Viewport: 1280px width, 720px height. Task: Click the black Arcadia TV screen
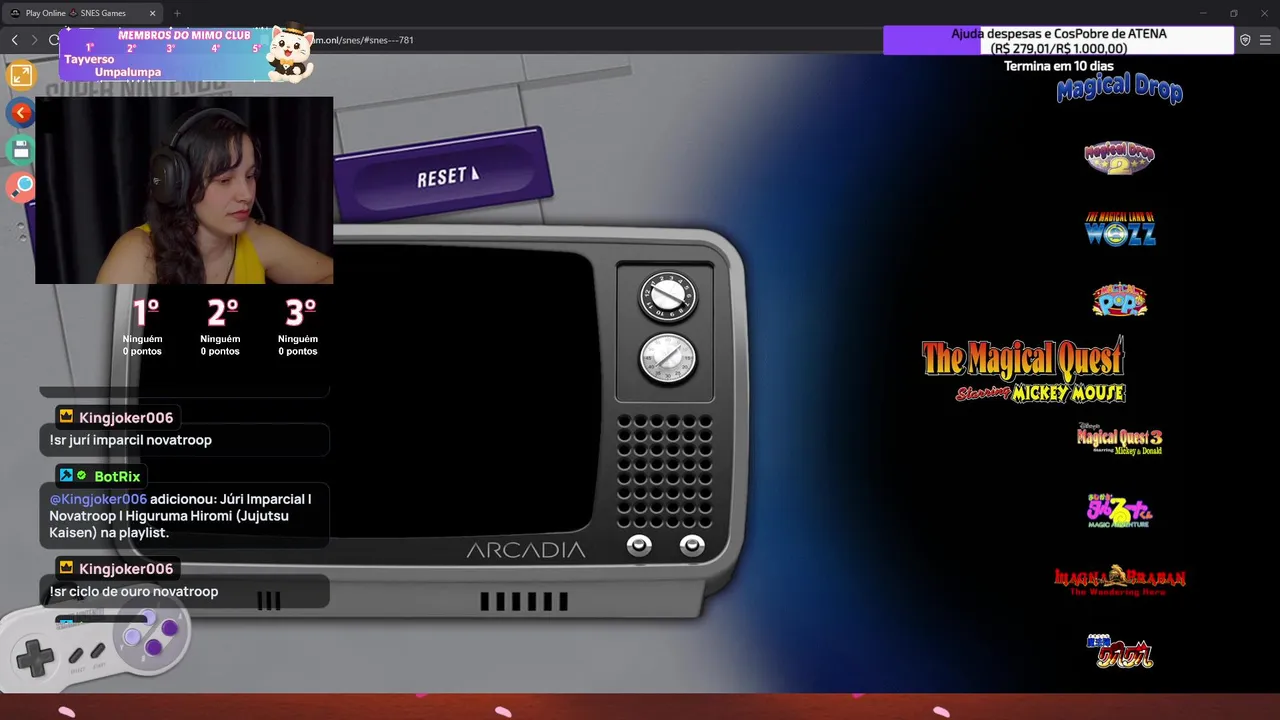click(464, 392)
